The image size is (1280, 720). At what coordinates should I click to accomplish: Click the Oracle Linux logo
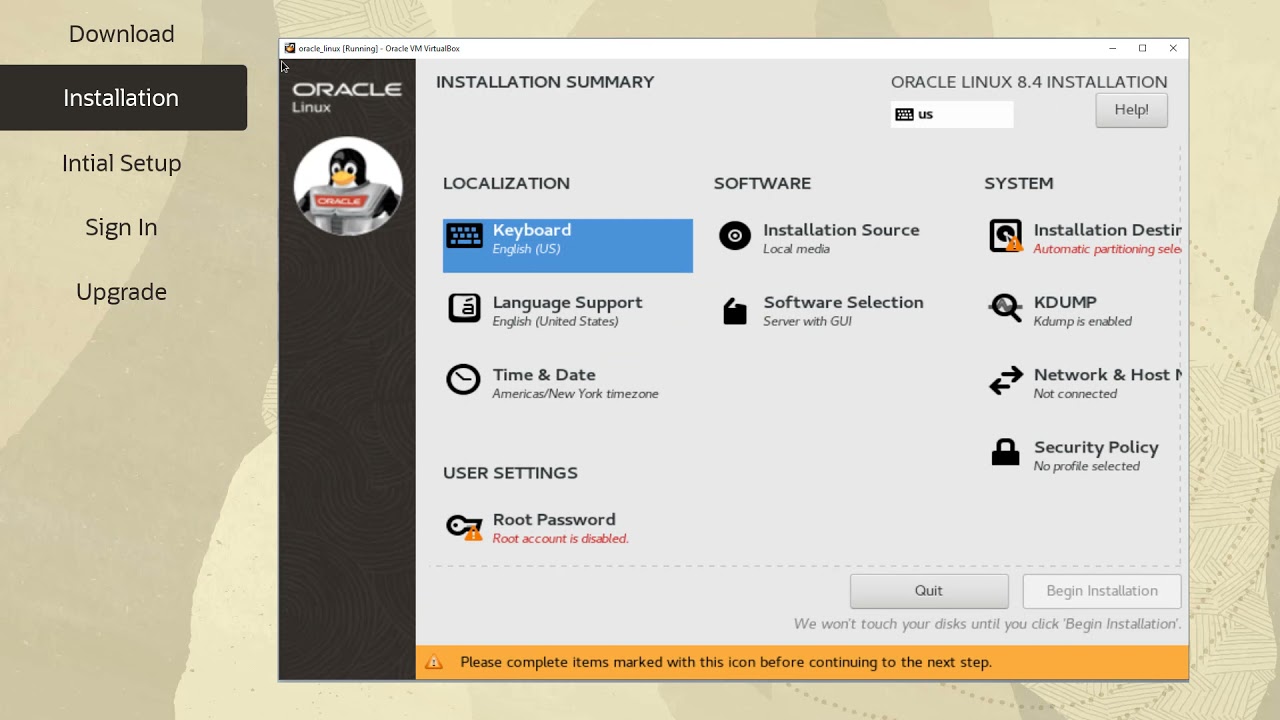coord(347,96)
